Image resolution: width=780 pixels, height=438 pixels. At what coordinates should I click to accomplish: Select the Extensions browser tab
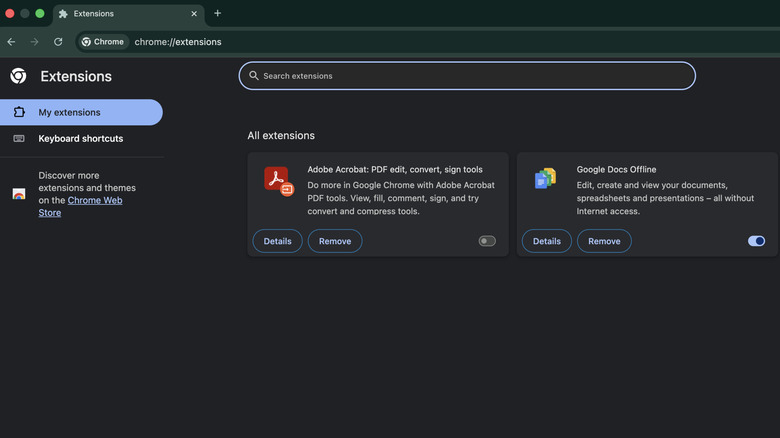pyautogui.click(x=128, y=14)
